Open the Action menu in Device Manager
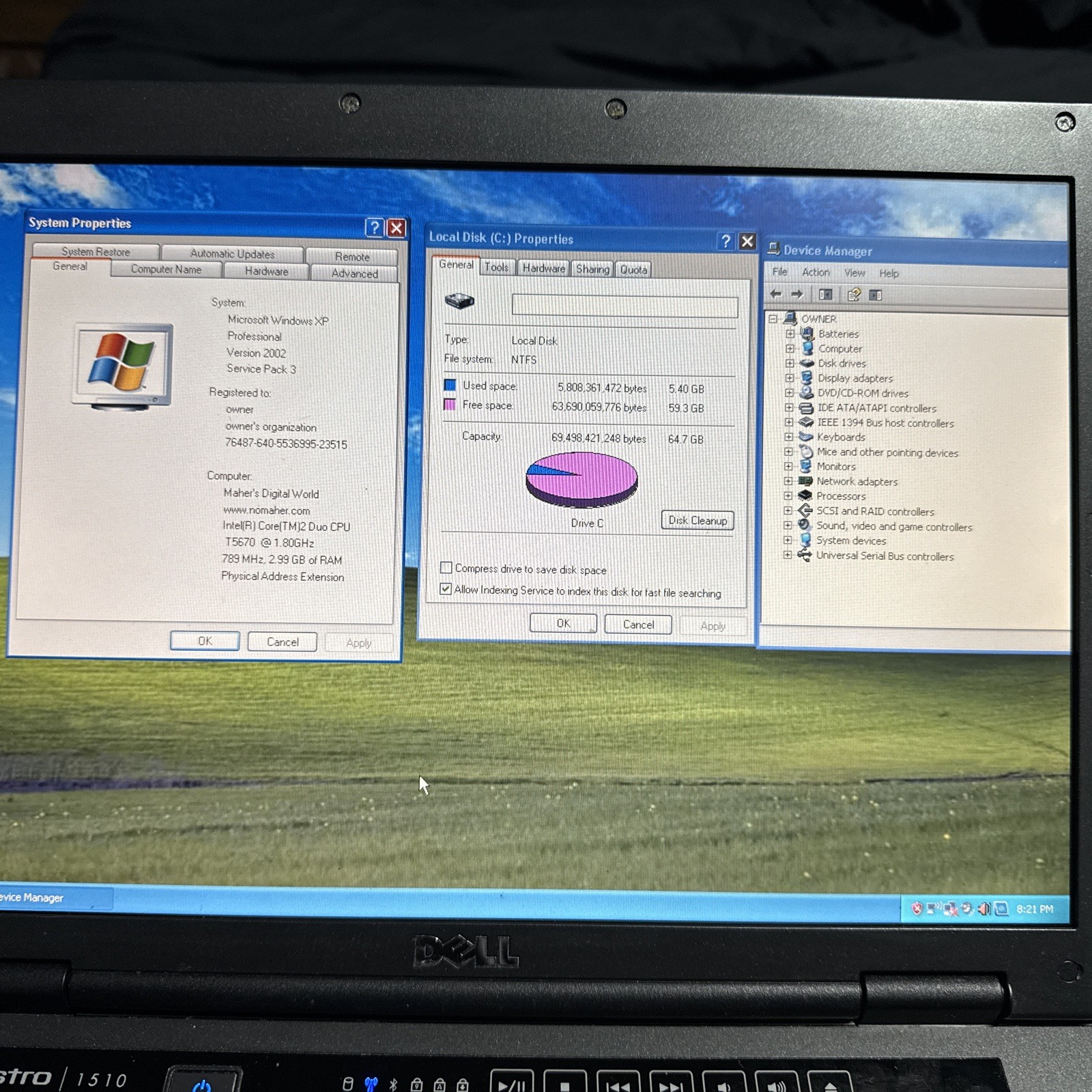 (816, 272)
